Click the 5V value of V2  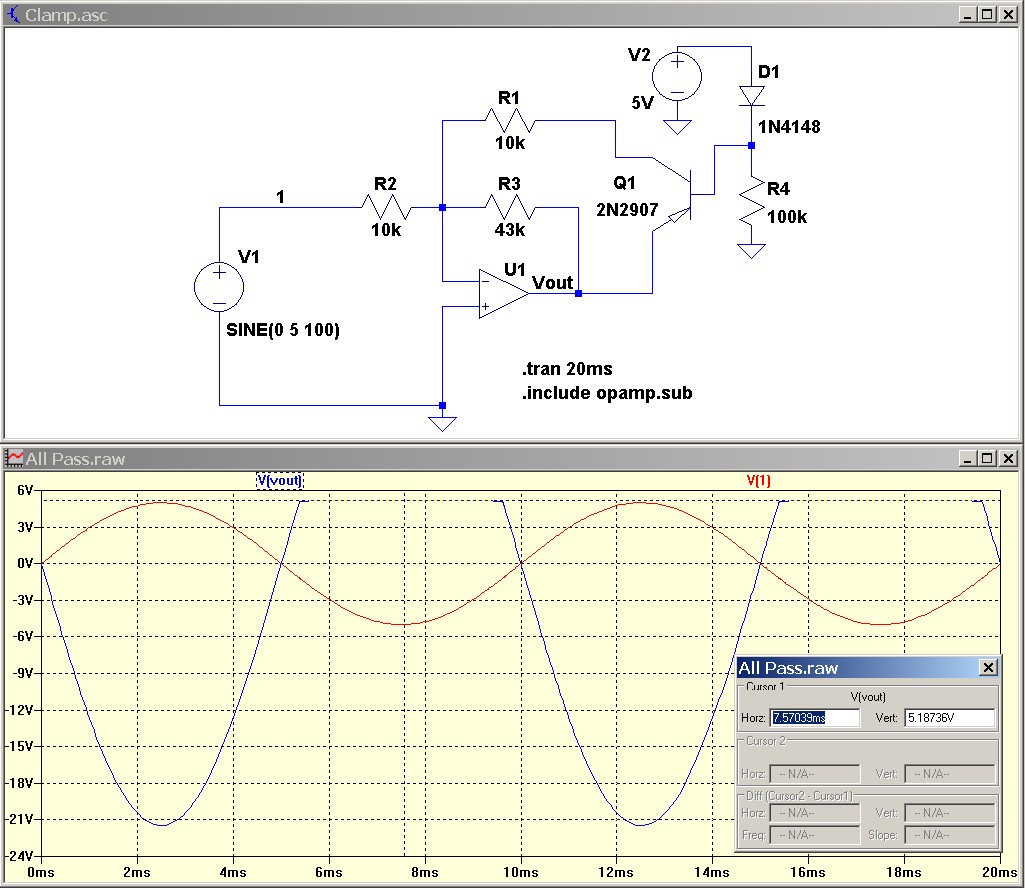pos(643,103)
